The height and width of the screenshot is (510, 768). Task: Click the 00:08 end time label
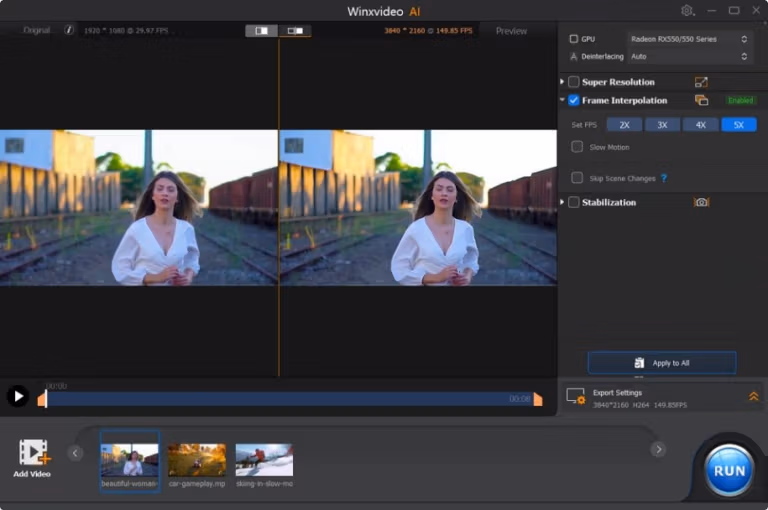click(520, 399)
